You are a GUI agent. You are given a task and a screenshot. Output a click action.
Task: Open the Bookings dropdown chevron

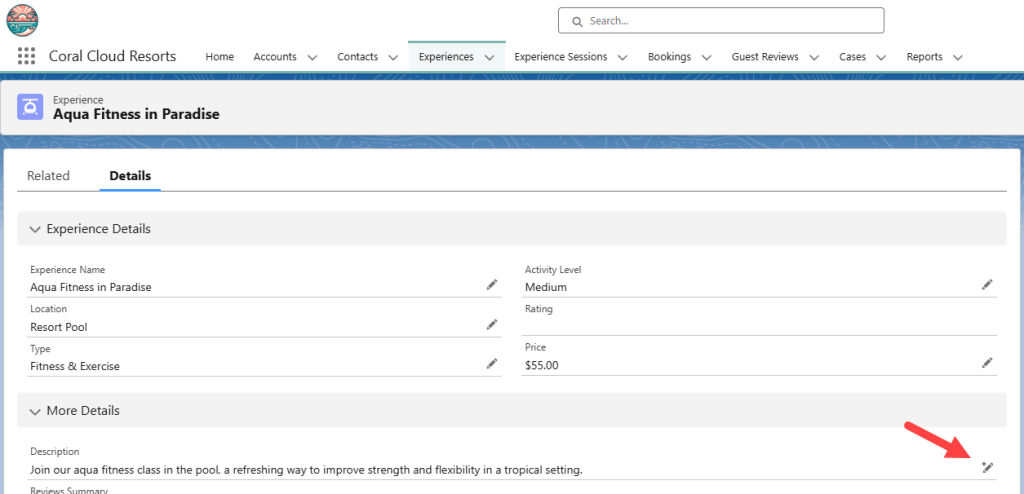[706, 58]
